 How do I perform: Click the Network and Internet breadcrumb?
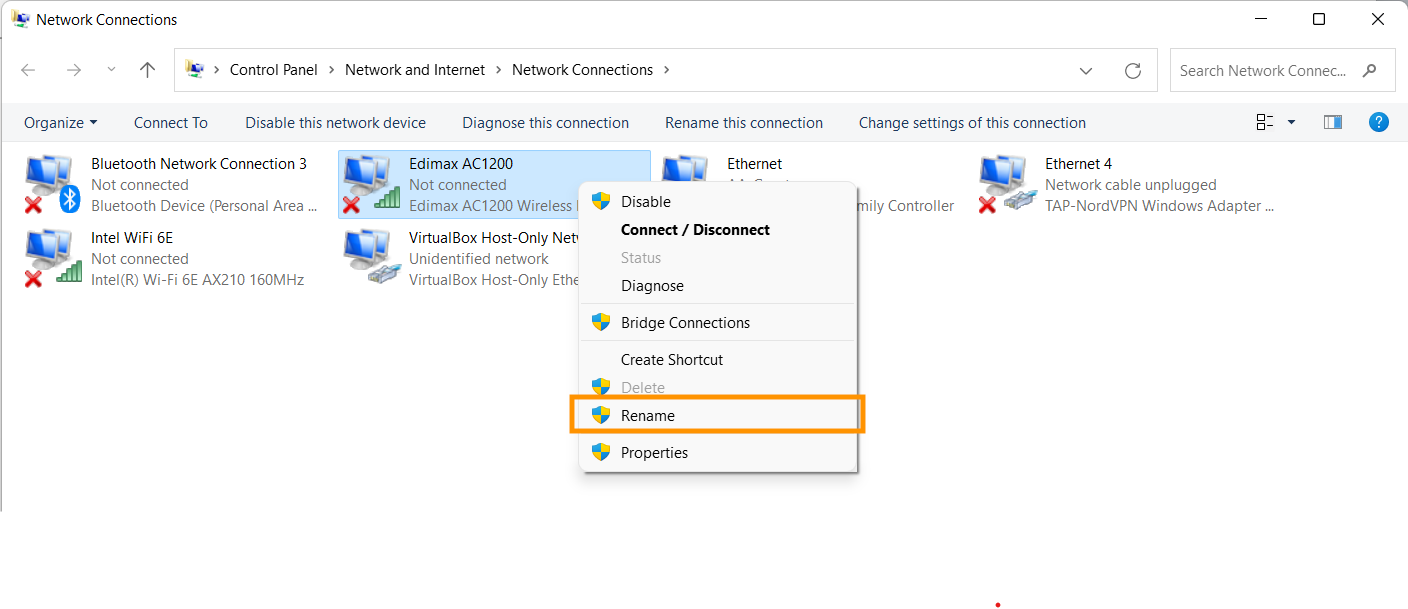click(x=415, y=70)
